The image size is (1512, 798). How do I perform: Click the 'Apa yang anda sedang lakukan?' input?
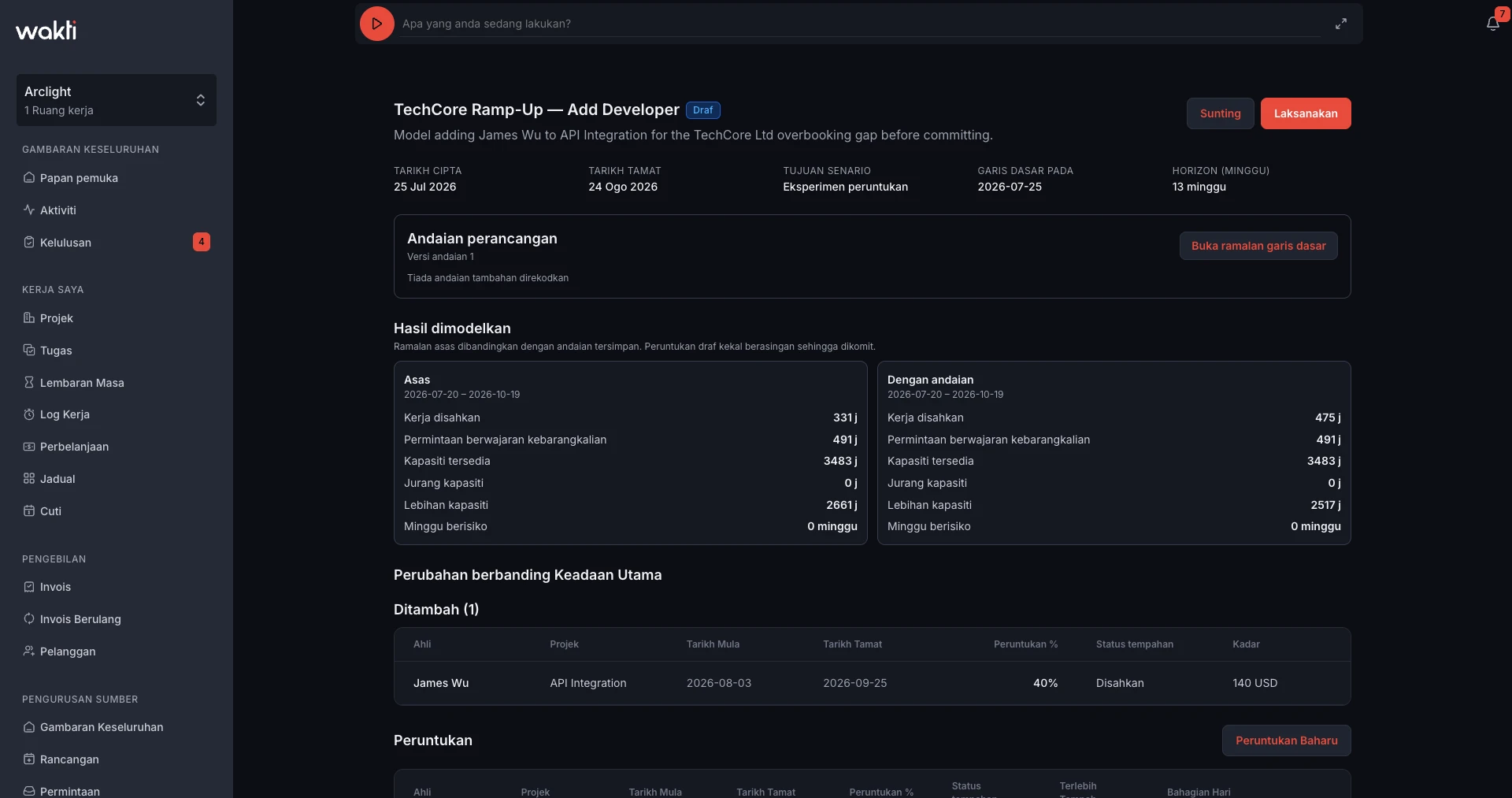pos(861,24)
